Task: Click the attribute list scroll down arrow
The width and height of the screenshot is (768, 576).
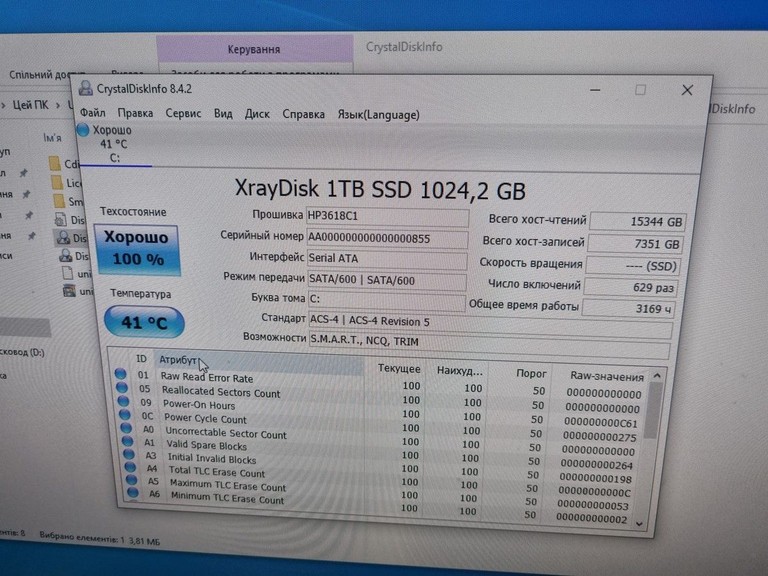Action: [x=640, y=524]
